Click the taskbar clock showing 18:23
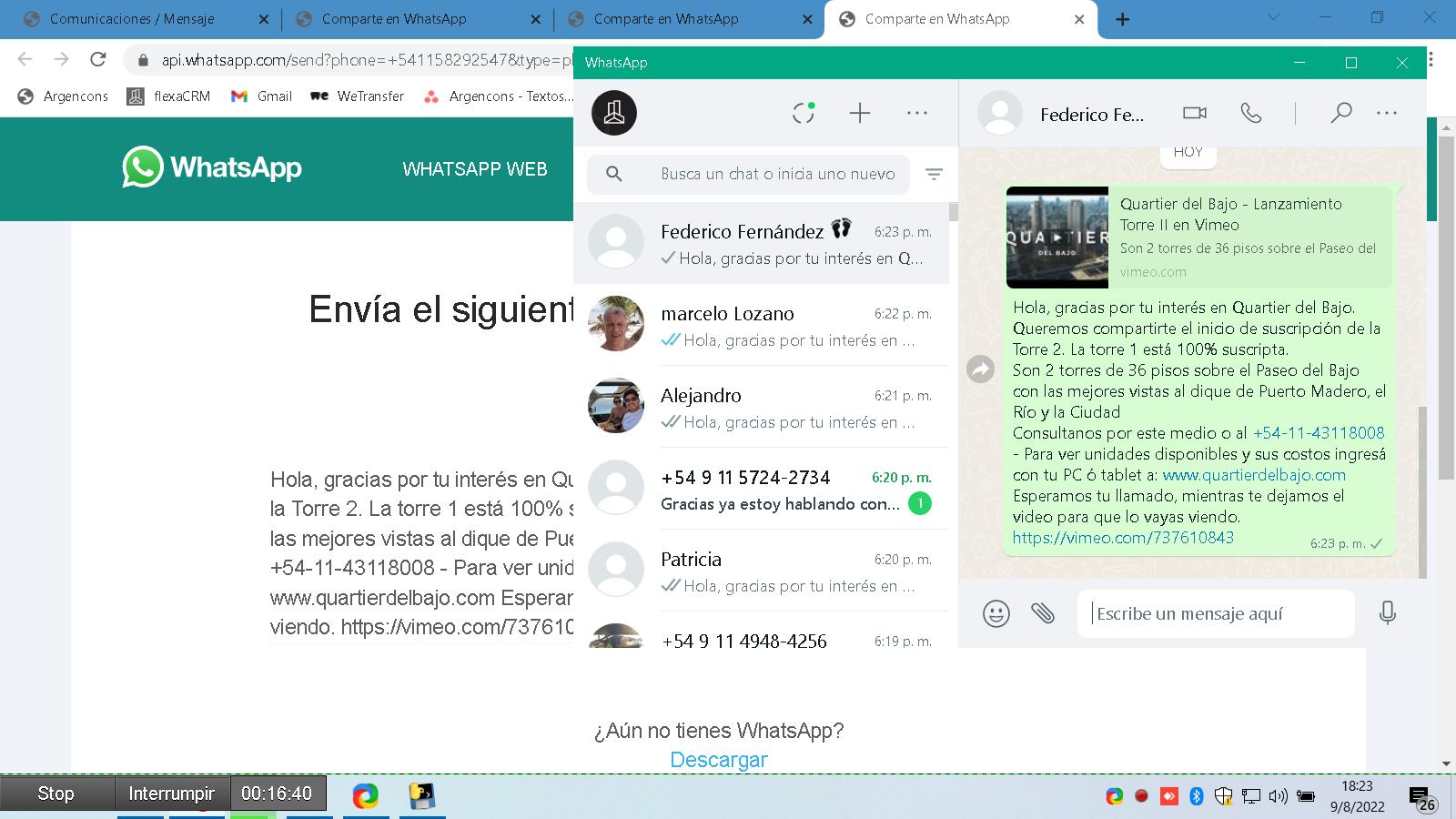The image size is (1456, 819). (1357, 796)
